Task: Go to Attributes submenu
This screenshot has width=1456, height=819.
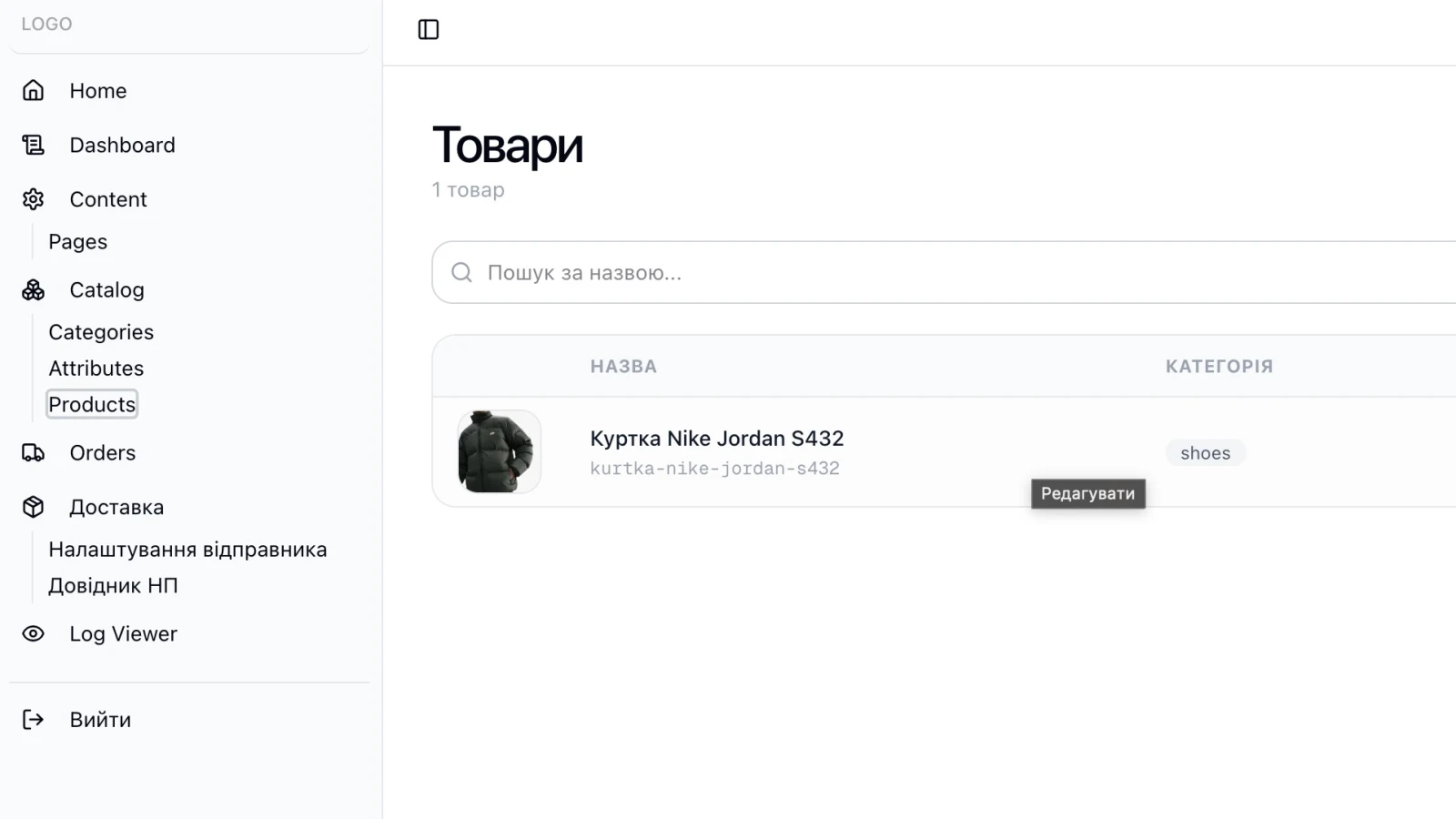Action: coord(96,369)
